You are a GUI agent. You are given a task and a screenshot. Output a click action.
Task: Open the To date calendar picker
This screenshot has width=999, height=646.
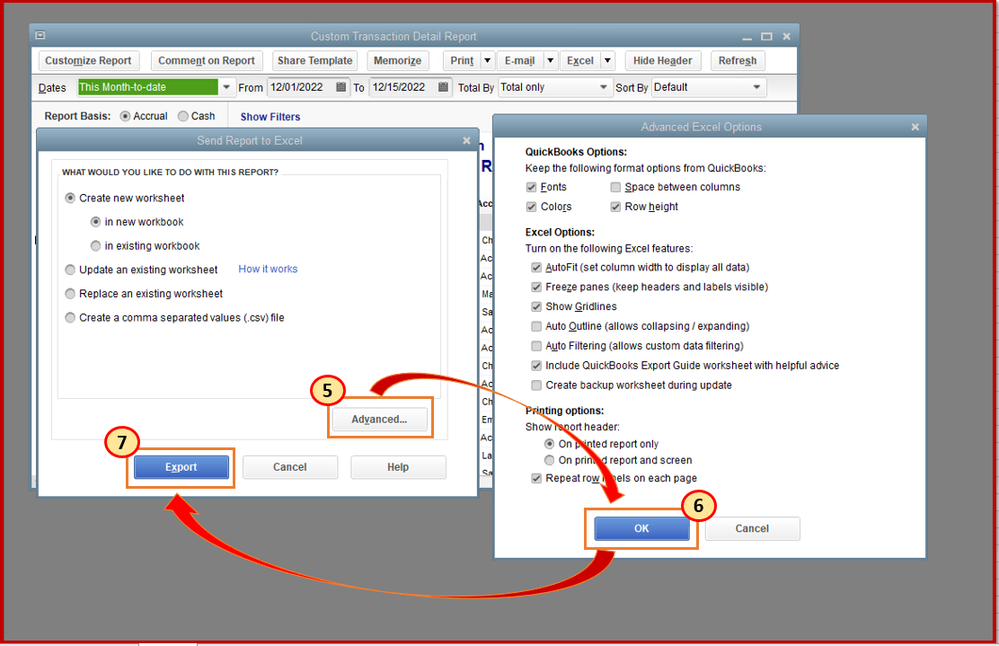pyautogui.click(x=443, y=87)
